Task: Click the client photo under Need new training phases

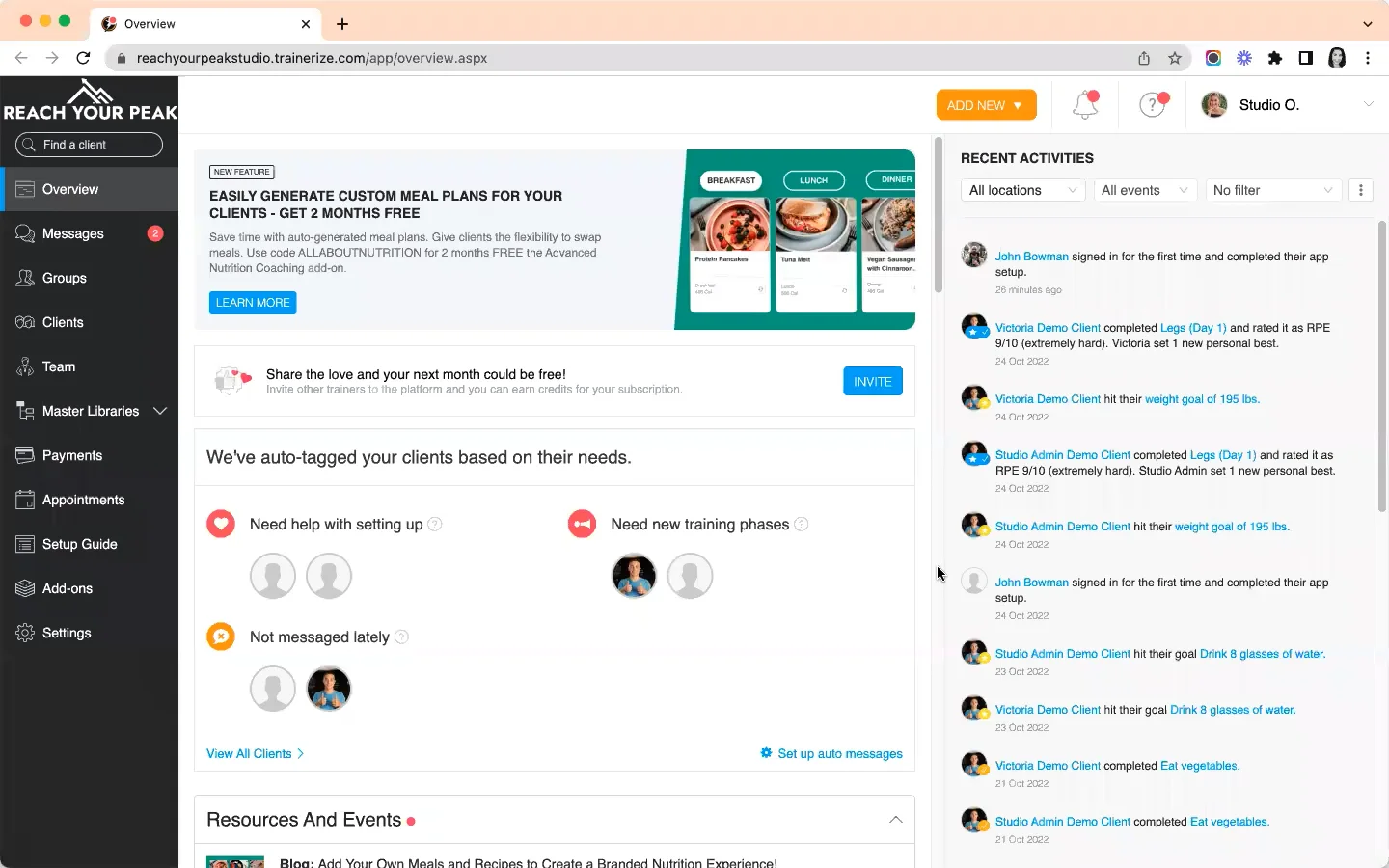Action: [x=634, y=576]
